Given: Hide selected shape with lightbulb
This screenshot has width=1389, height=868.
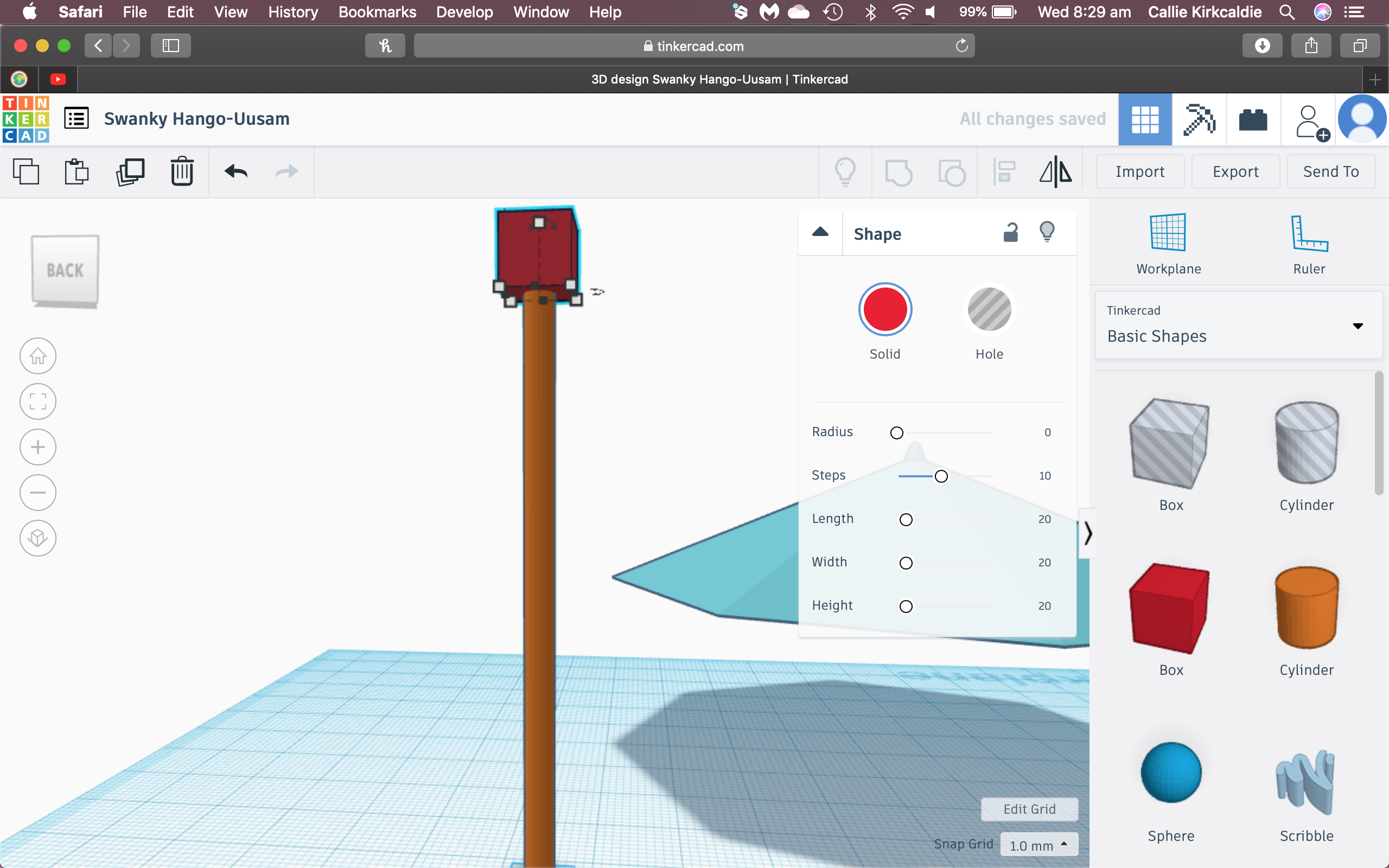Looking at the screenshot, I should click(1047, 232).
